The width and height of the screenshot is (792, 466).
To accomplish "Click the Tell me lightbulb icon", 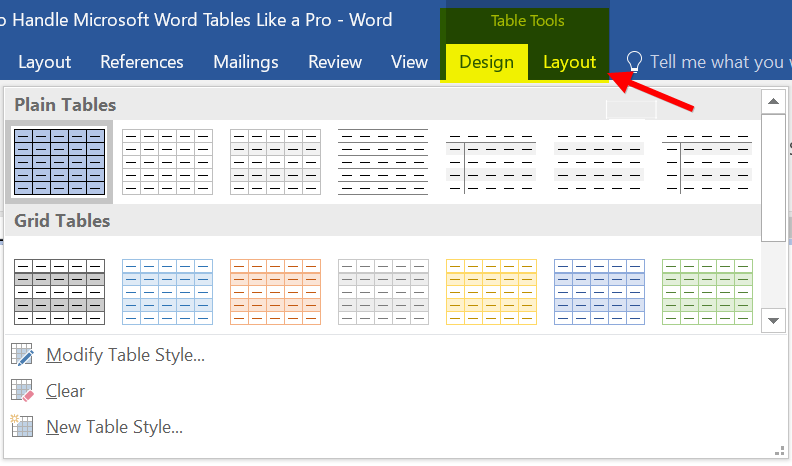I will pyautogui.click(x=632, y=62).
